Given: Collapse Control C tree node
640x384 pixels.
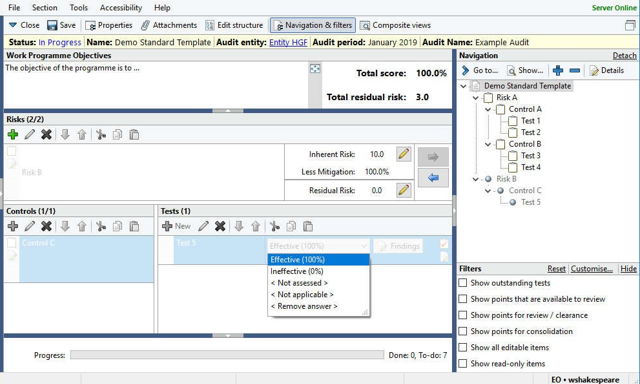Looking at the screenshot, I should click(x=488, y=191).
